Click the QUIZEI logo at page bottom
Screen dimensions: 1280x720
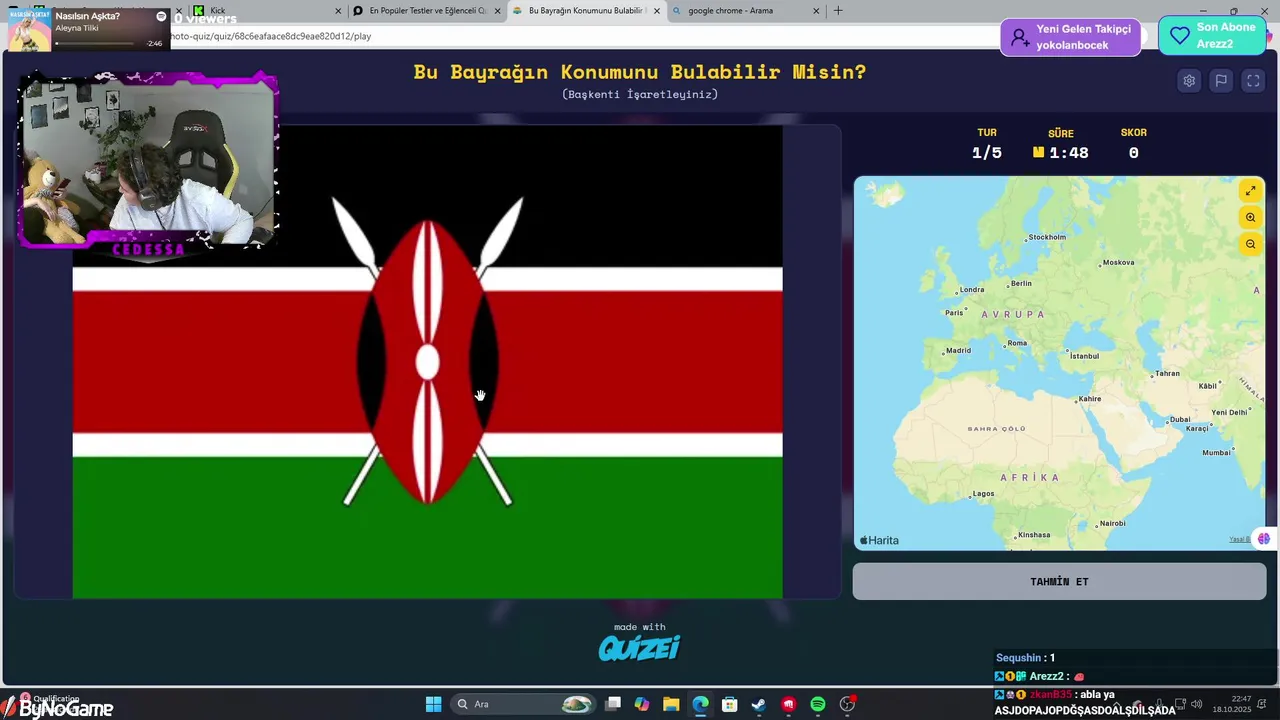pyautogui.click(x=639, y=648)
